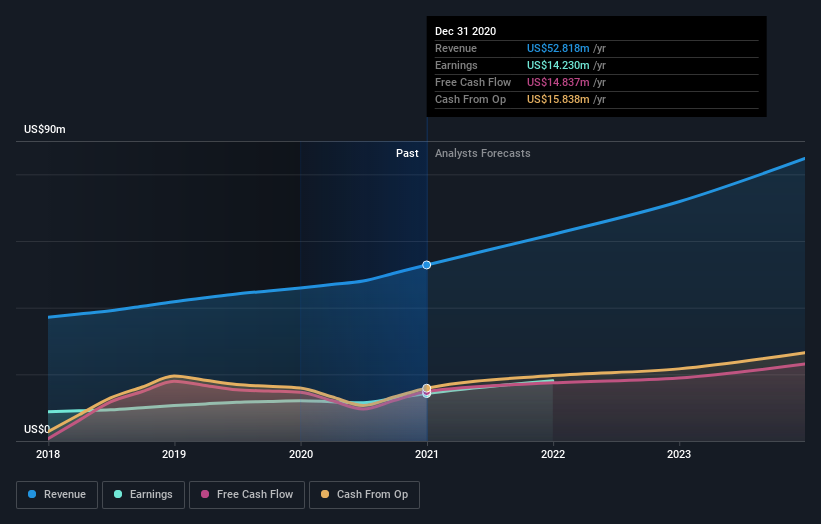This screenshot has height=524, width=821.
Task: Select the Cash From Op marker at 2021
Action: coord(427,388)
